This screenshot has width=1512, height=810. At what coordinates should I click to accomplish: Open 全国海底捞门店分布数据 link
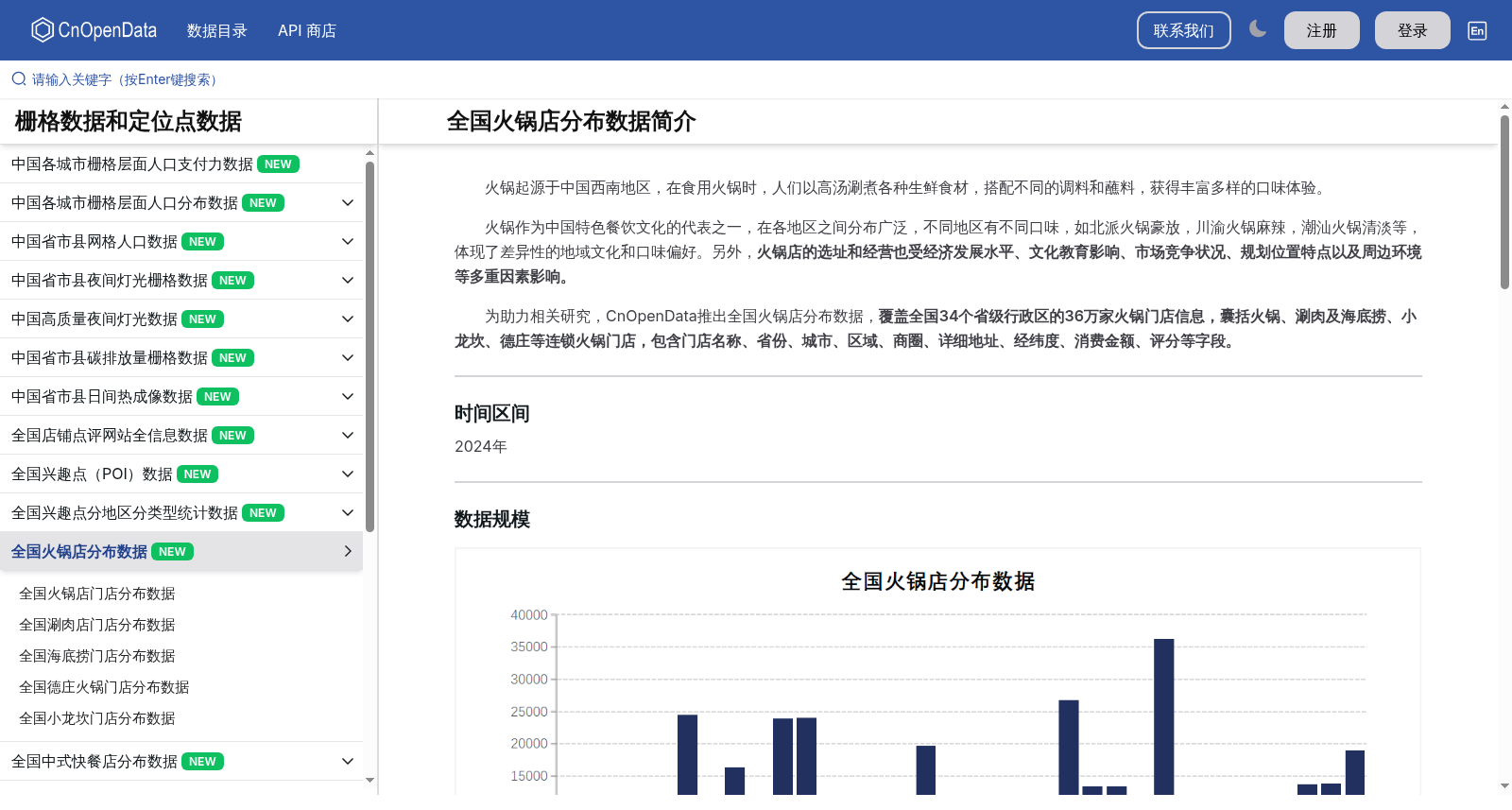pyautogui.click(x=97, y=656)
